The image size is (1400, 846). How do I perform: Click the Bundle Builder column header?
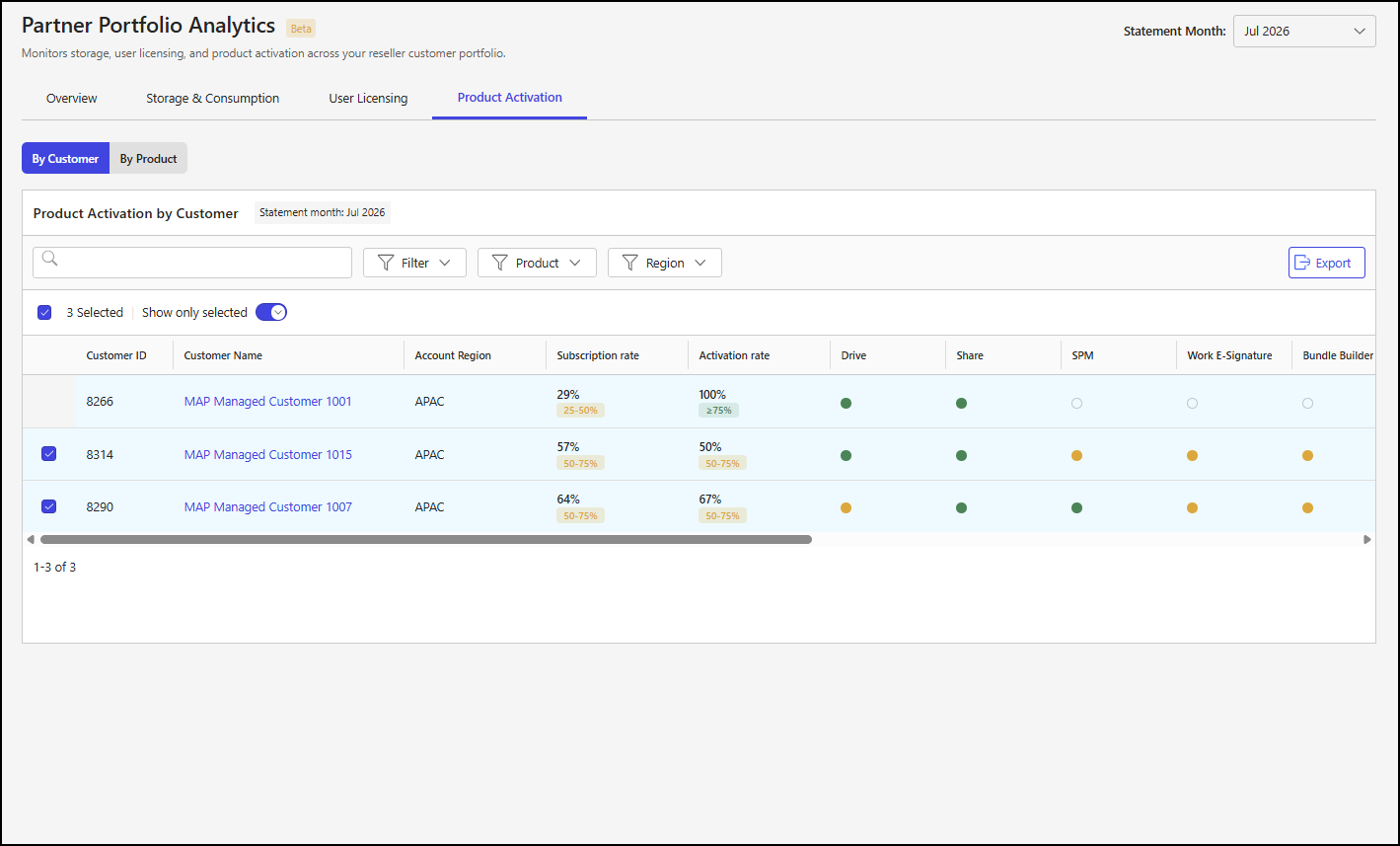click(1338, 355)
